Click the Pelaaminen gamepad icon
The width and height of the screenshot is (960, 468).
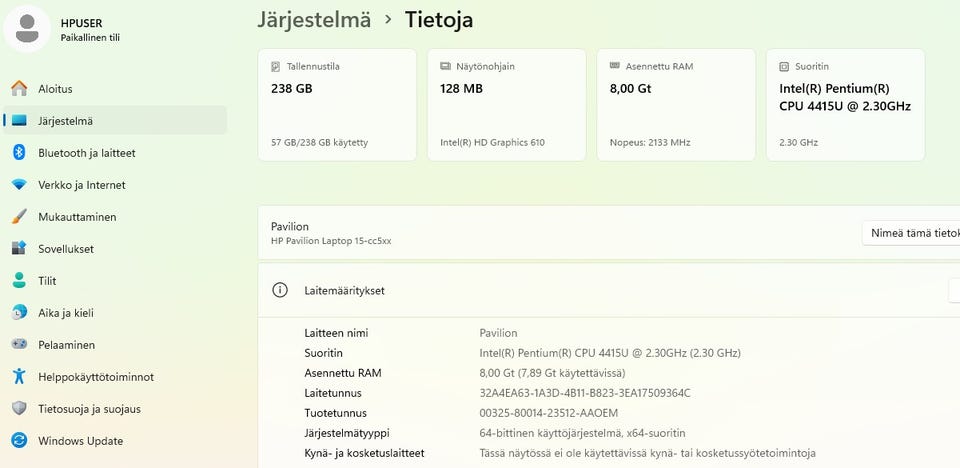pyautogui.click(x=19, y=345)
